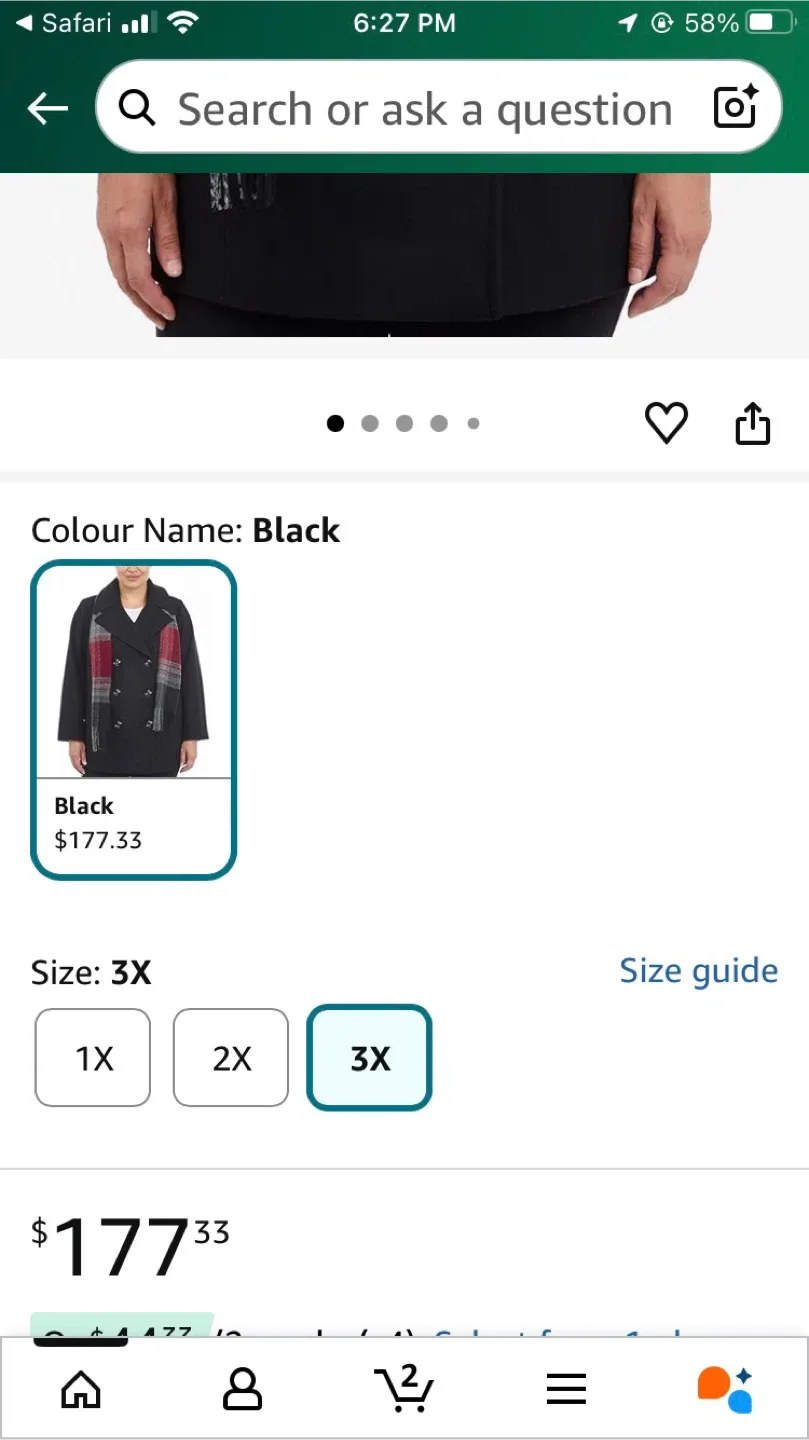Go to Amazon home via house icon
Viewport: 809px width, 1440px height.
80,1387
